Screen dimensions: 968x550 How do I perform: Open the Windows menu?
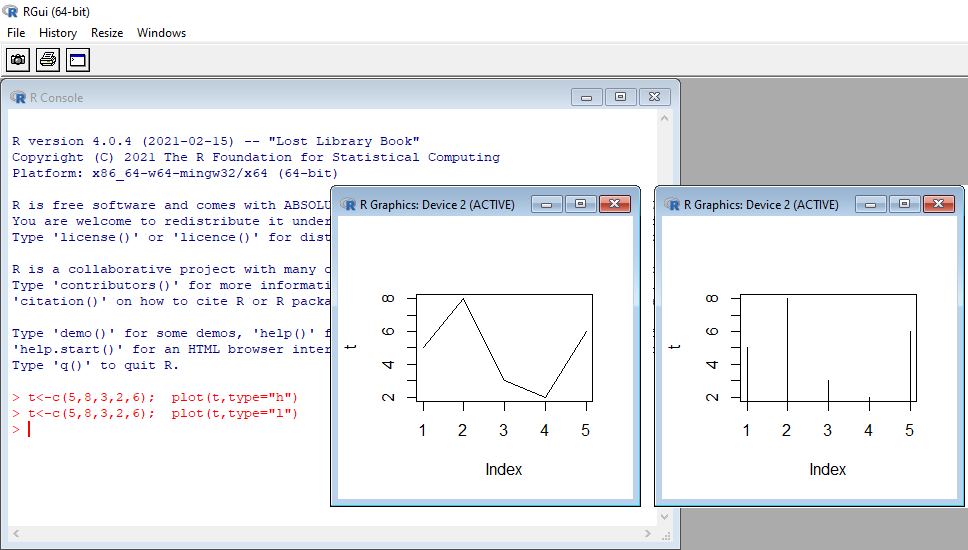[x=161, y=33]
